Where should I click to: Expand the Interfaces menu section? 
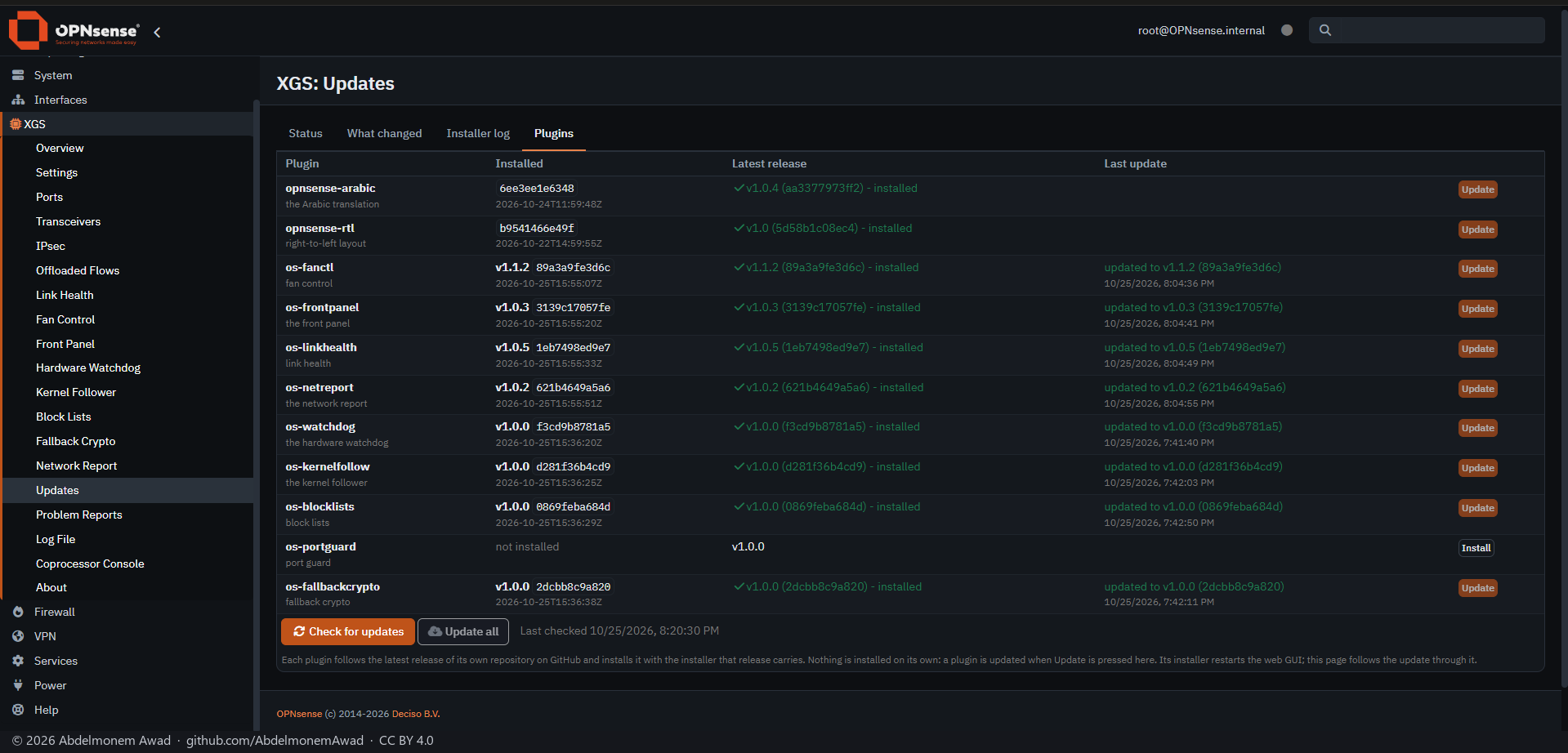127,100
